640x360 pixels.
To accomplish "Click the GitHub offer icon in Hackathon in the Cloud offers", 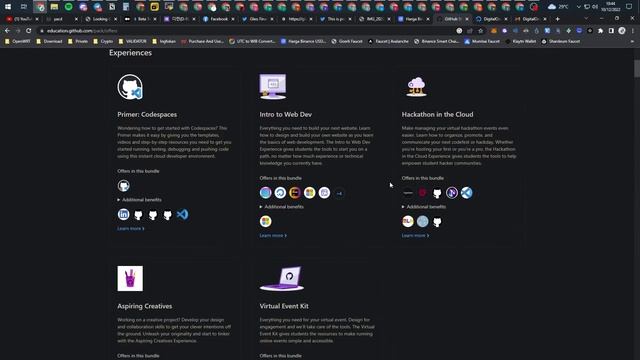I will tap(437, 193).
